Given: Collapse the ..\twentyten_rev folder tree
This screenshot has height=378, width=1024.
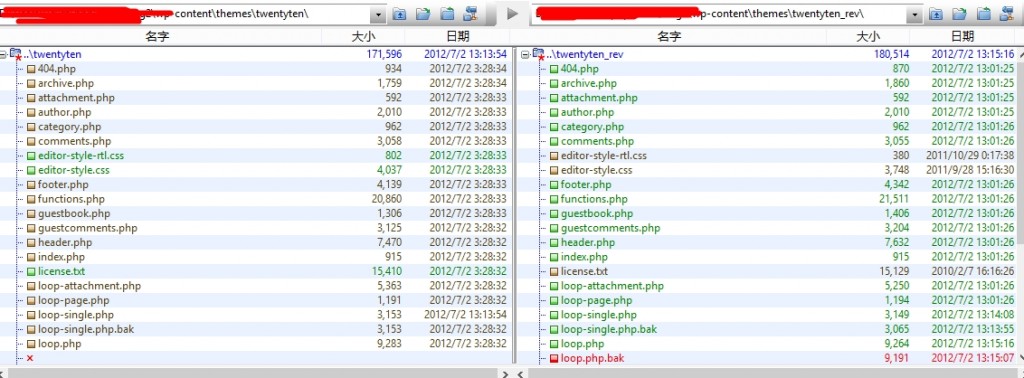Looking at the screenshot, I should pos(525,55).
